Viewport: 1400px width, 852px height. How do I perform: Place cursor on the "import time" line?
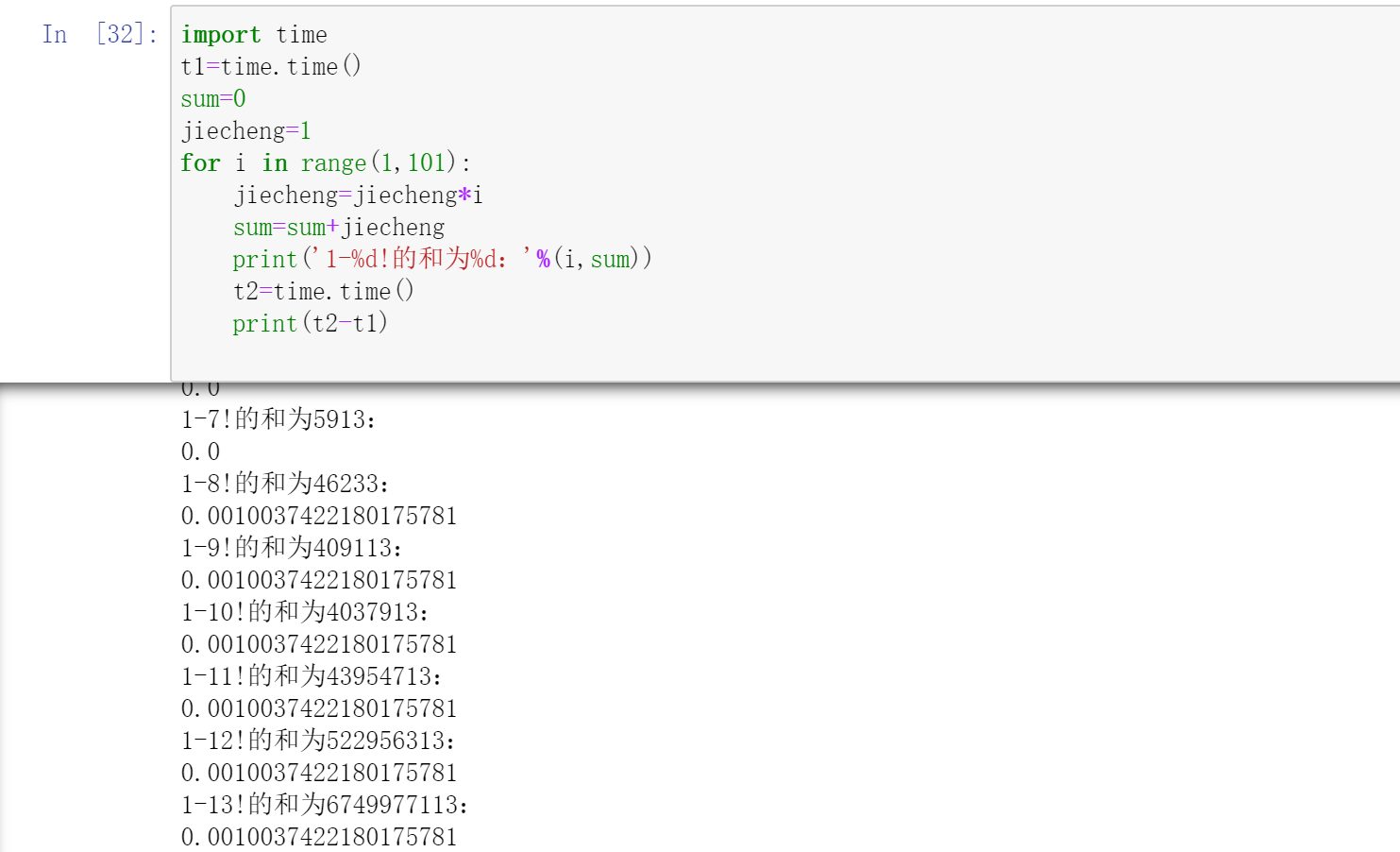pyautogui.click(x=253, y=34)
